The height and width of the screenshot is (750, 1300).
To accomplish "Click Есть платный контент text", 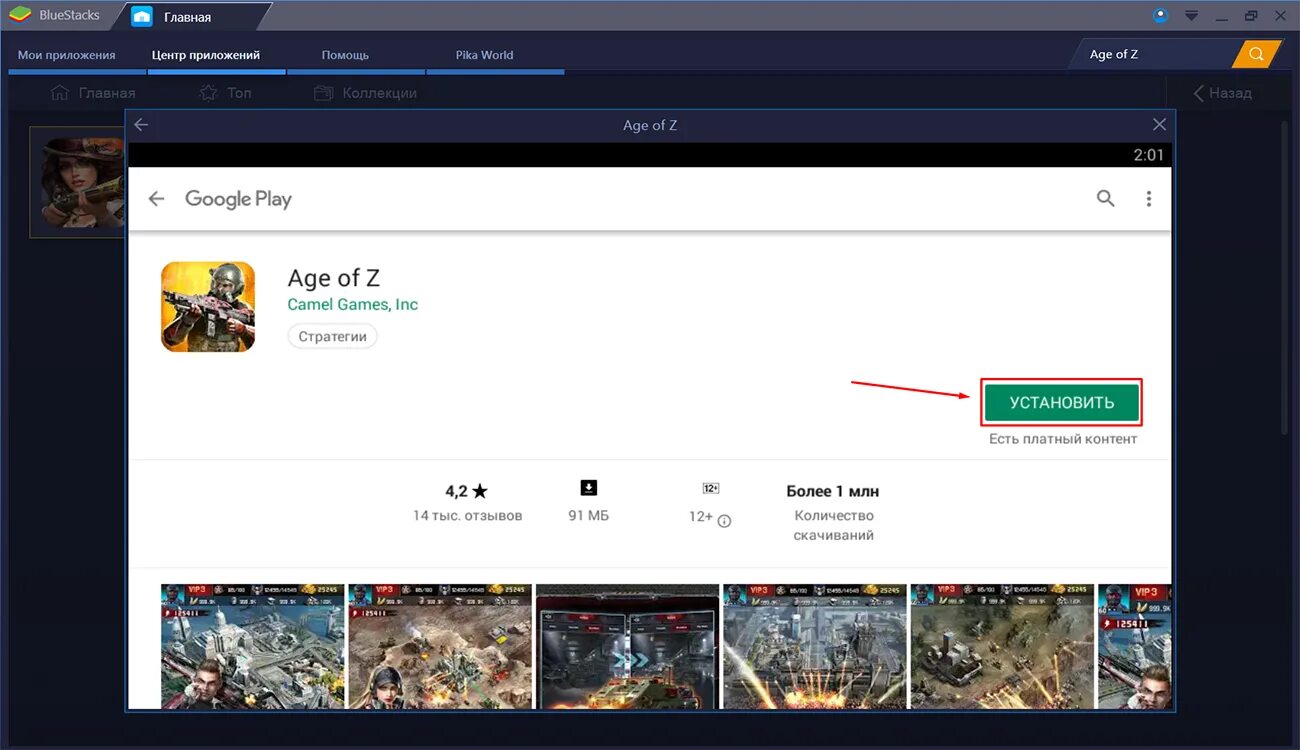I will [1063, 439].
